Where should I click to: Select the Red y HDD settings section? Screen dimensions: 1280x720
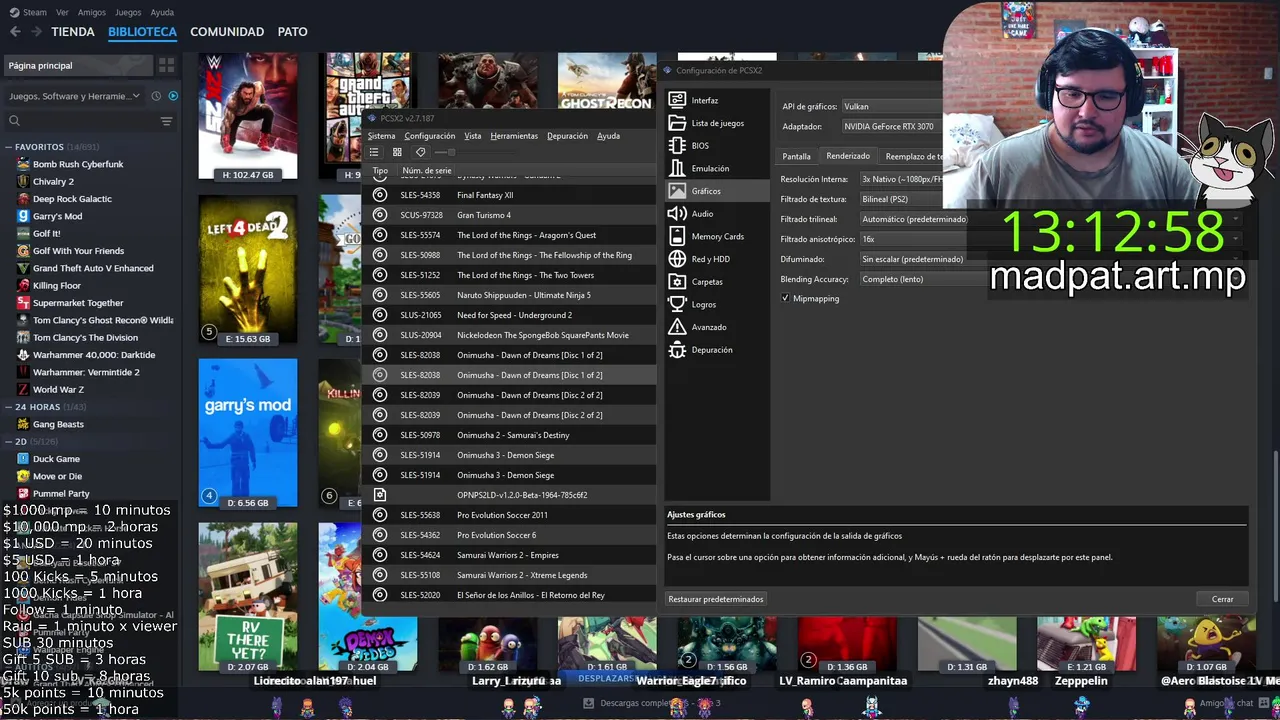point(717,259)
